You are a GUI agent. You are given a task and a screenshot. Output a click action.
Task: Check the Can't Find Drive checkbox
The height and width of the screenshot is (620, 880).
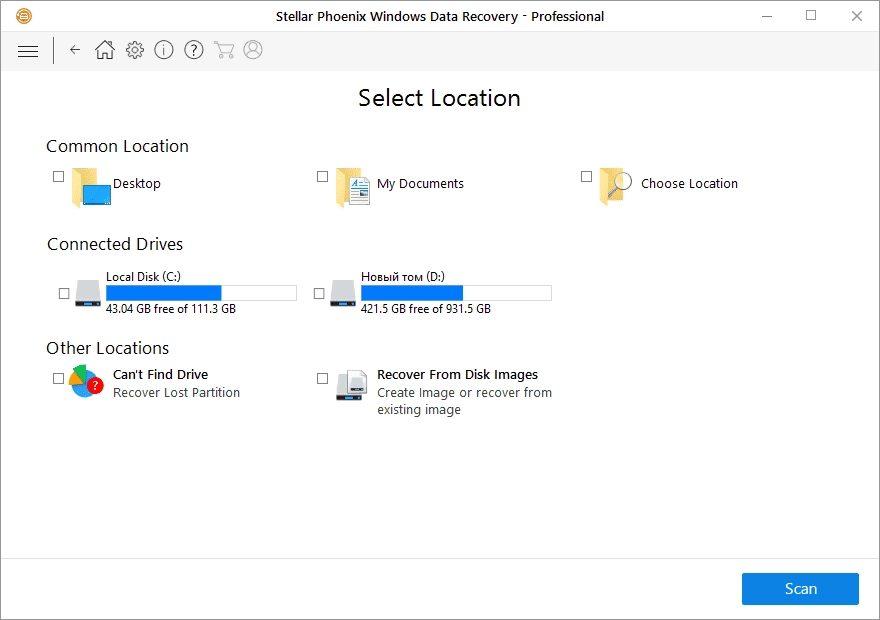58,378
